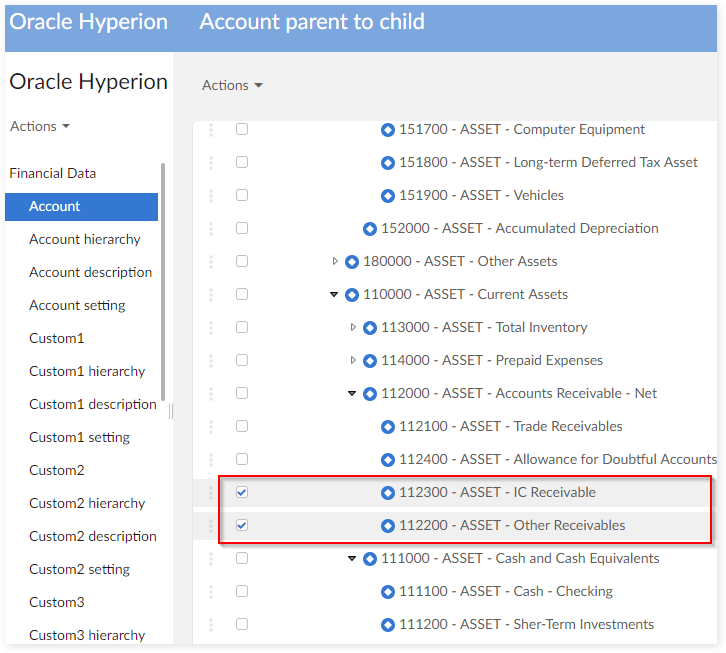Check the box for 110000 Current Assets
The image size is (726, 653).
242,295
